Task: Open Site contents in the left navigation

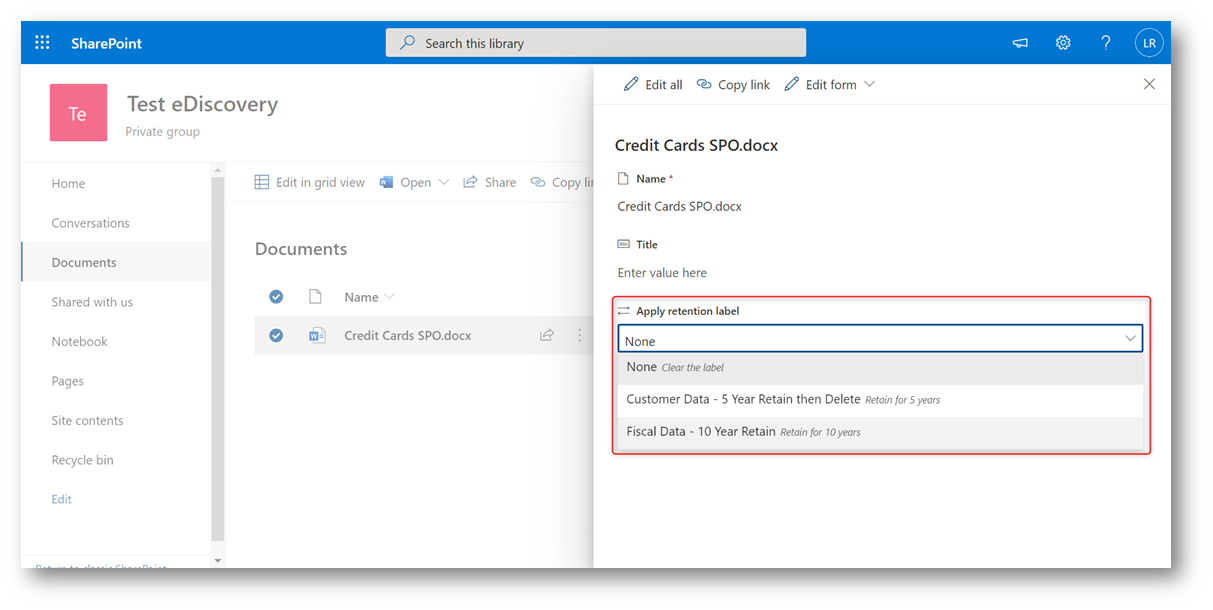Action: pos(87,421)
